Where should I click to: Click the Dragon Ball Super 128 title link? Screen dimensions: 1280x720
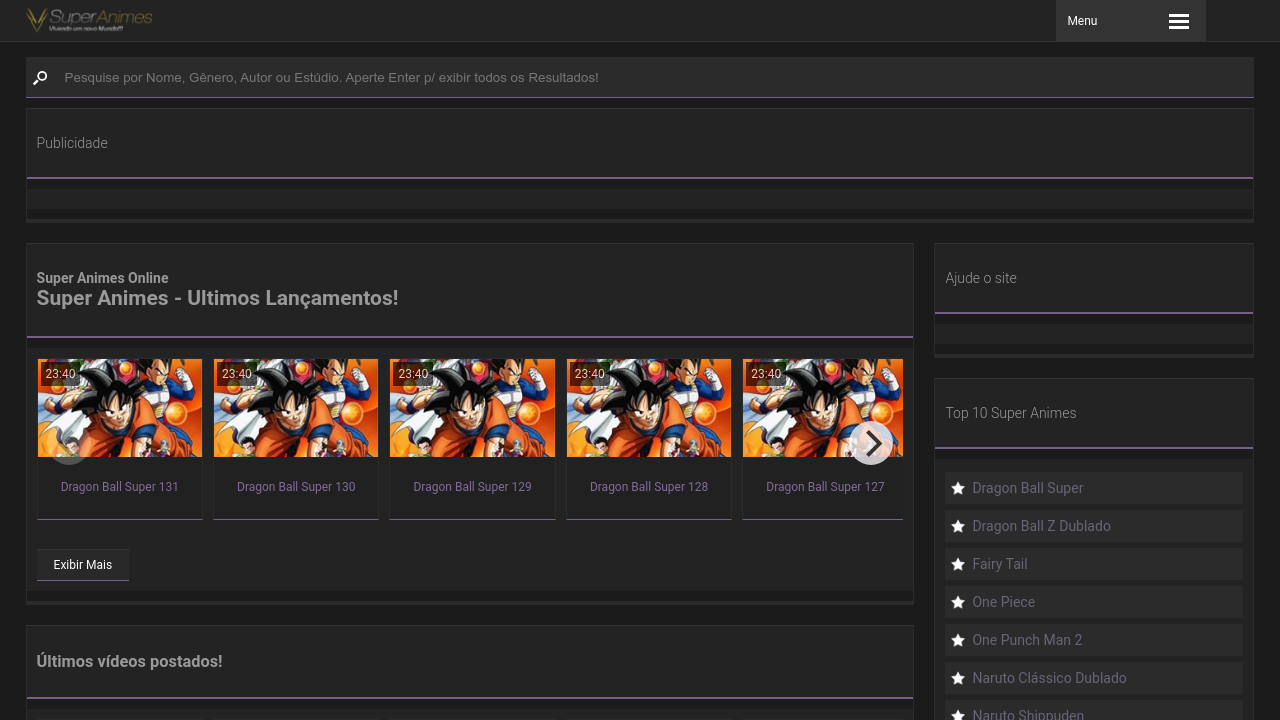click(x=649, y=487)
